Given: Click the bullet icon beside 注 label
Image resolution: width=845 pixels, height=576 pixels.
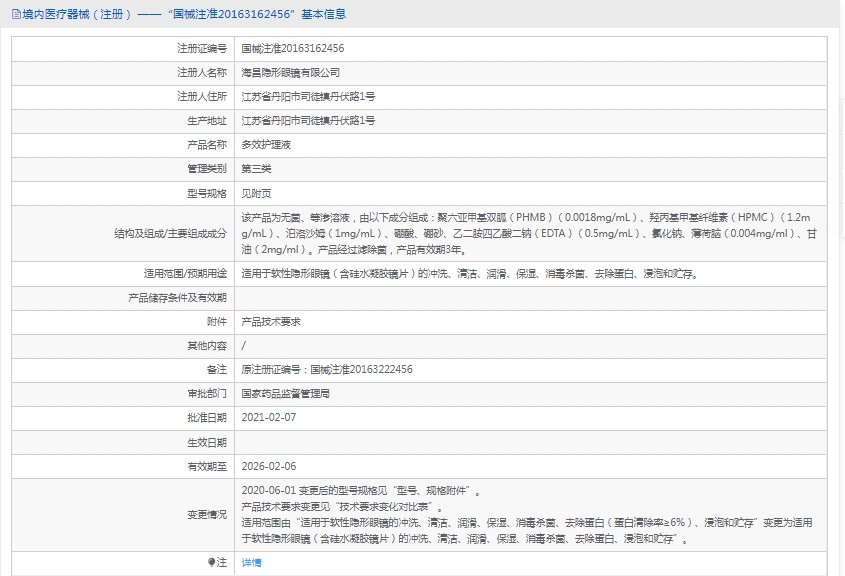Looking at the screenshot, I should tap(211, 563).
